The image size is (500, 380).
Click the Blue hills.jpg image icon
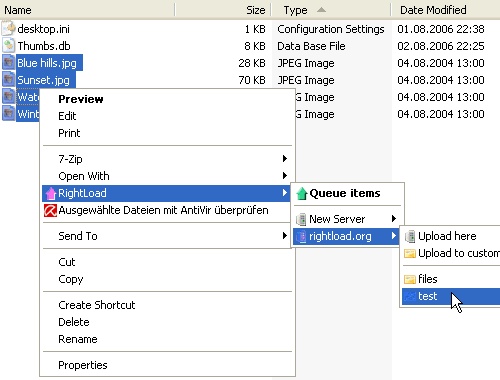[8, 62]
